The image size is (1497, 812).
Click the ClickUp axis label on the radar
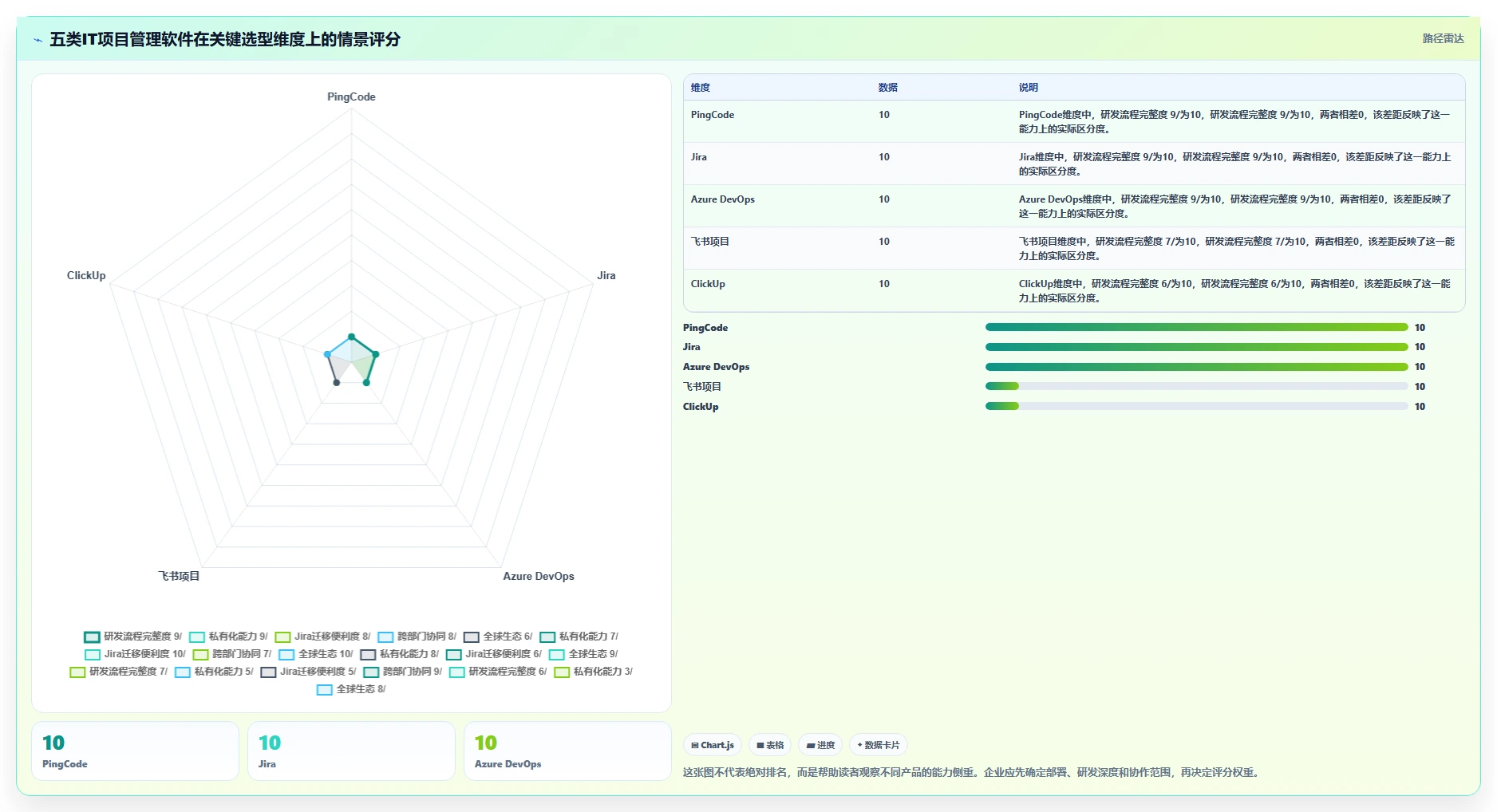point(86,275)
